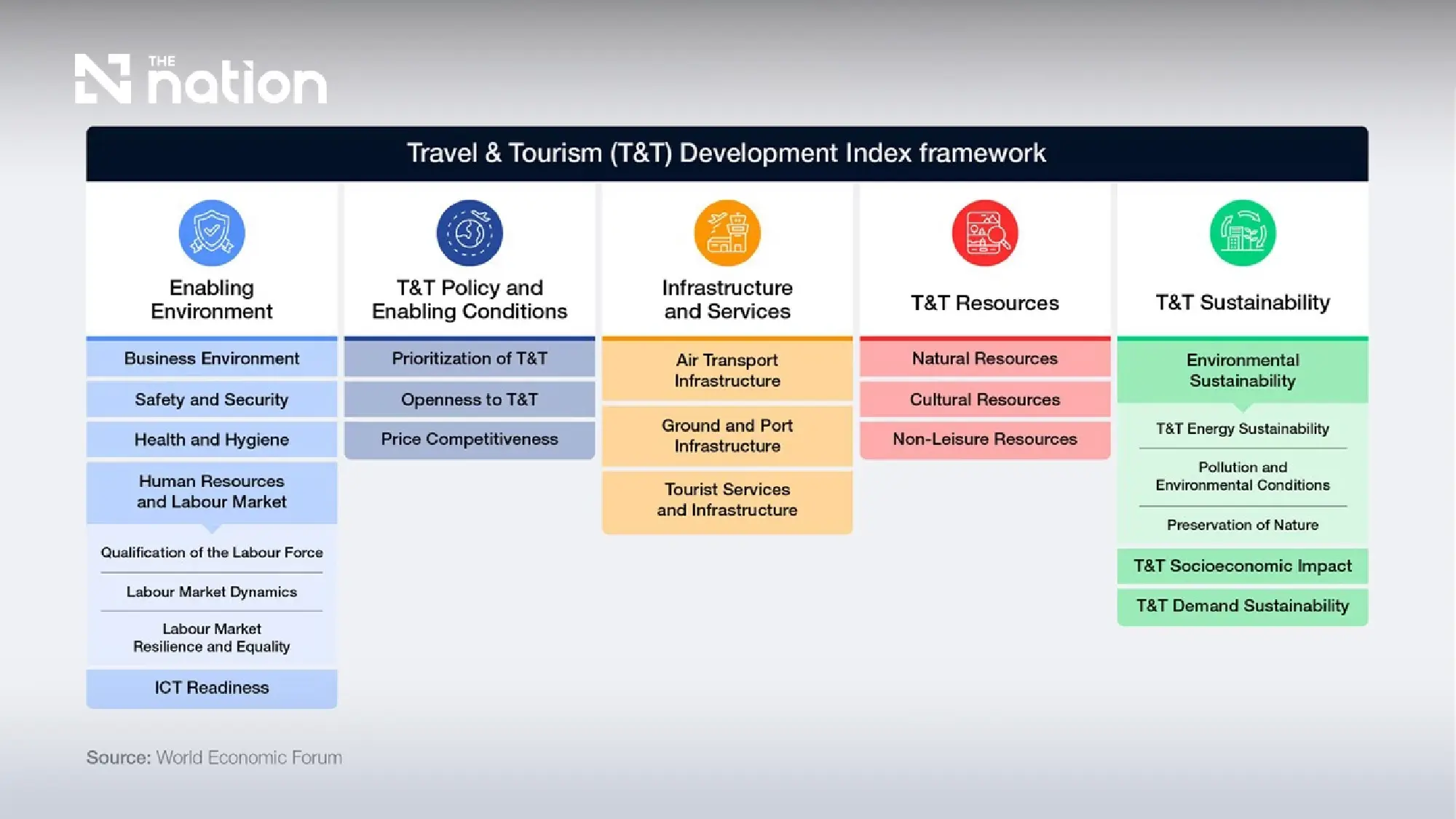Click the green T&T Sustainability icon

pos(1243,233)
